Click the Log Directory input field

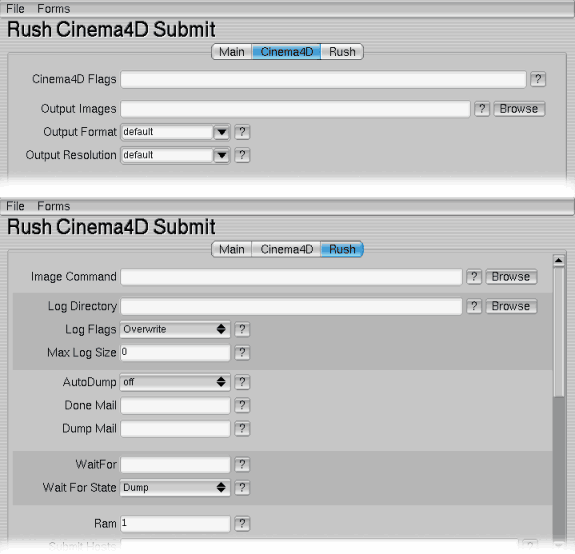291,307
